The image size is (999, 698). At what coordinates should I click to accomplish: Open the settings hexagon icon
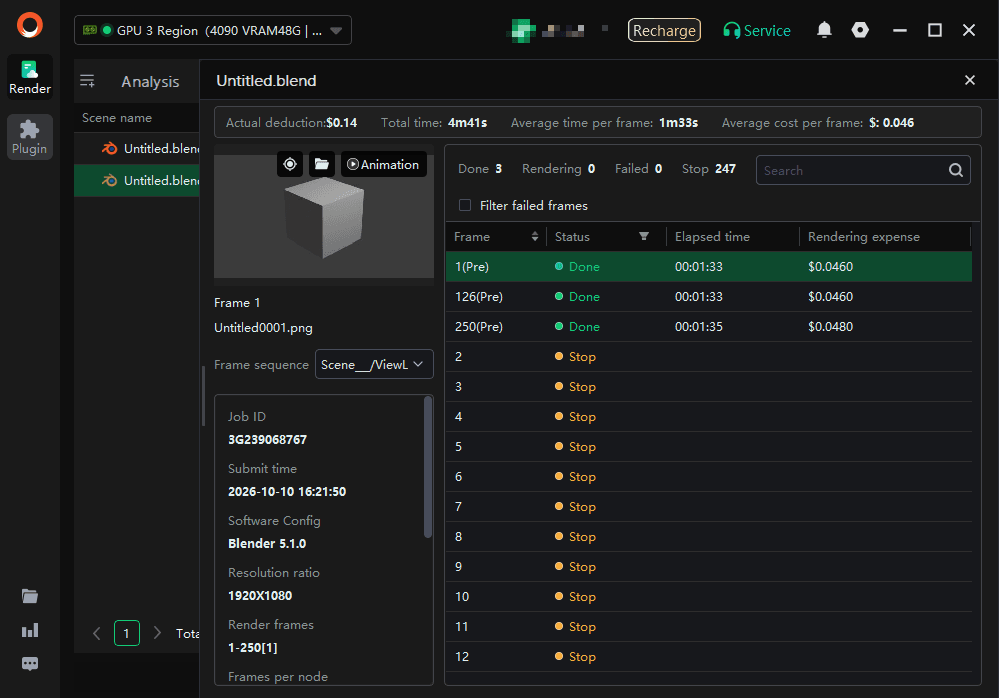pos(860,30)
